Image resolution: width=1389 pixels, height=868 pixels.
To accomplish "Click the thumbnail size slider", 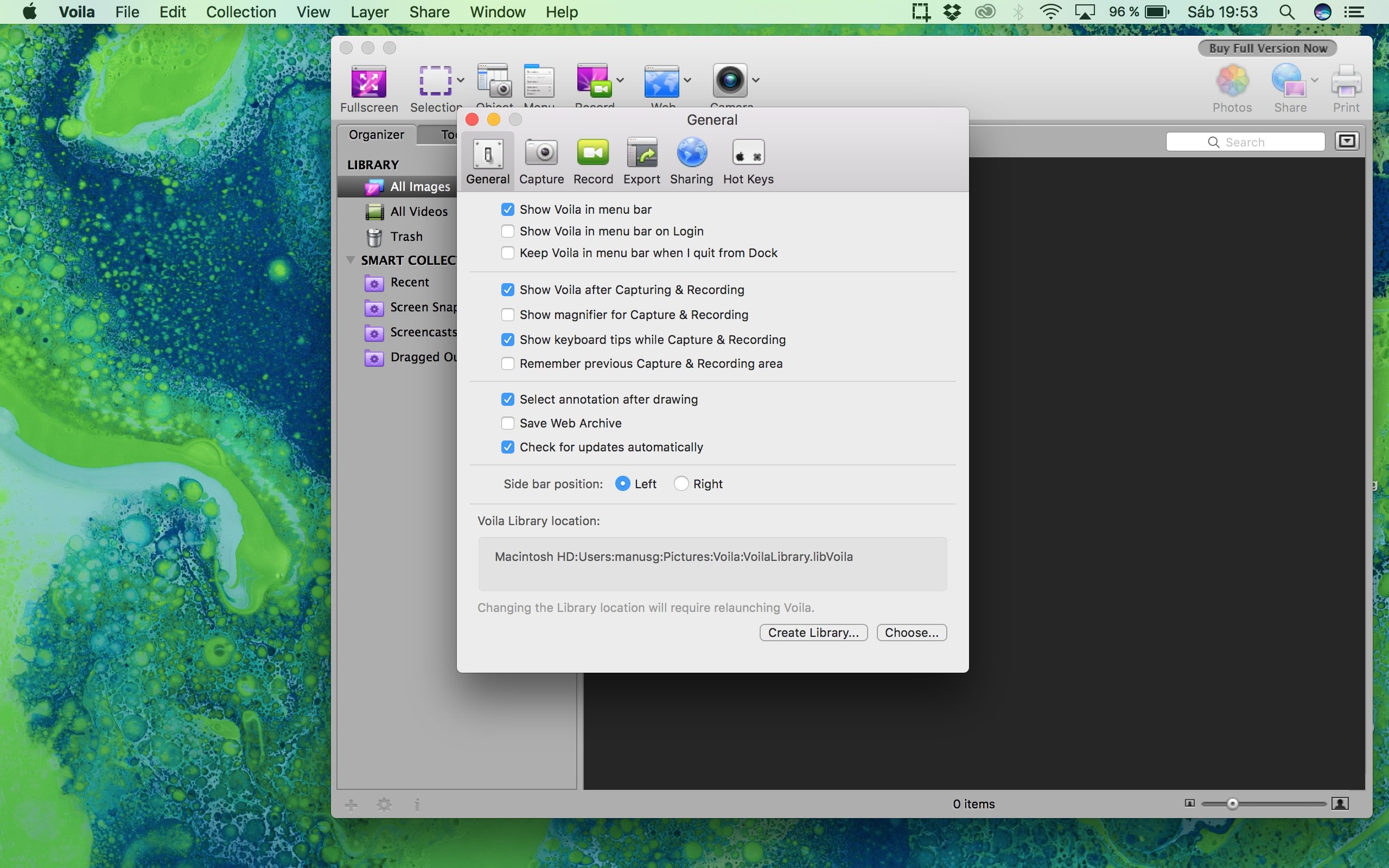I will coord(1263,803).
